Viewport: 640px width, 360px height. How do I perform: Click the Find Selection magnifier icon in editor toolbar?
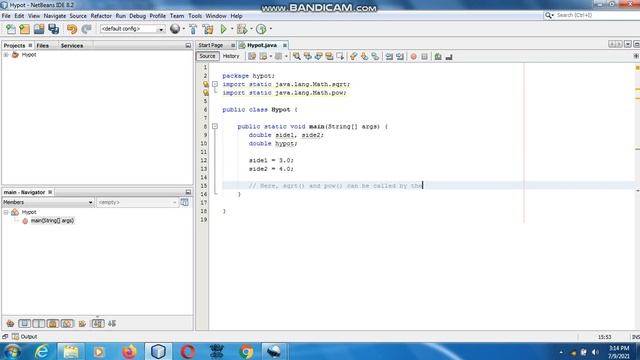click(297, 56)
